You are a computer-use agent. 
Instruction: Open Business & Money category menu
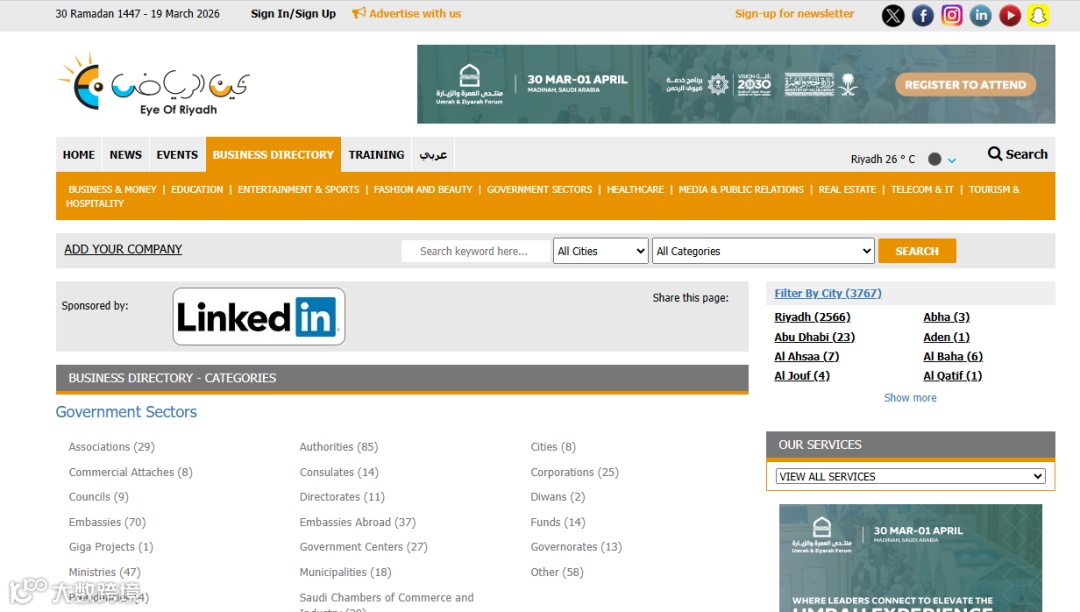tap(112, 189)
